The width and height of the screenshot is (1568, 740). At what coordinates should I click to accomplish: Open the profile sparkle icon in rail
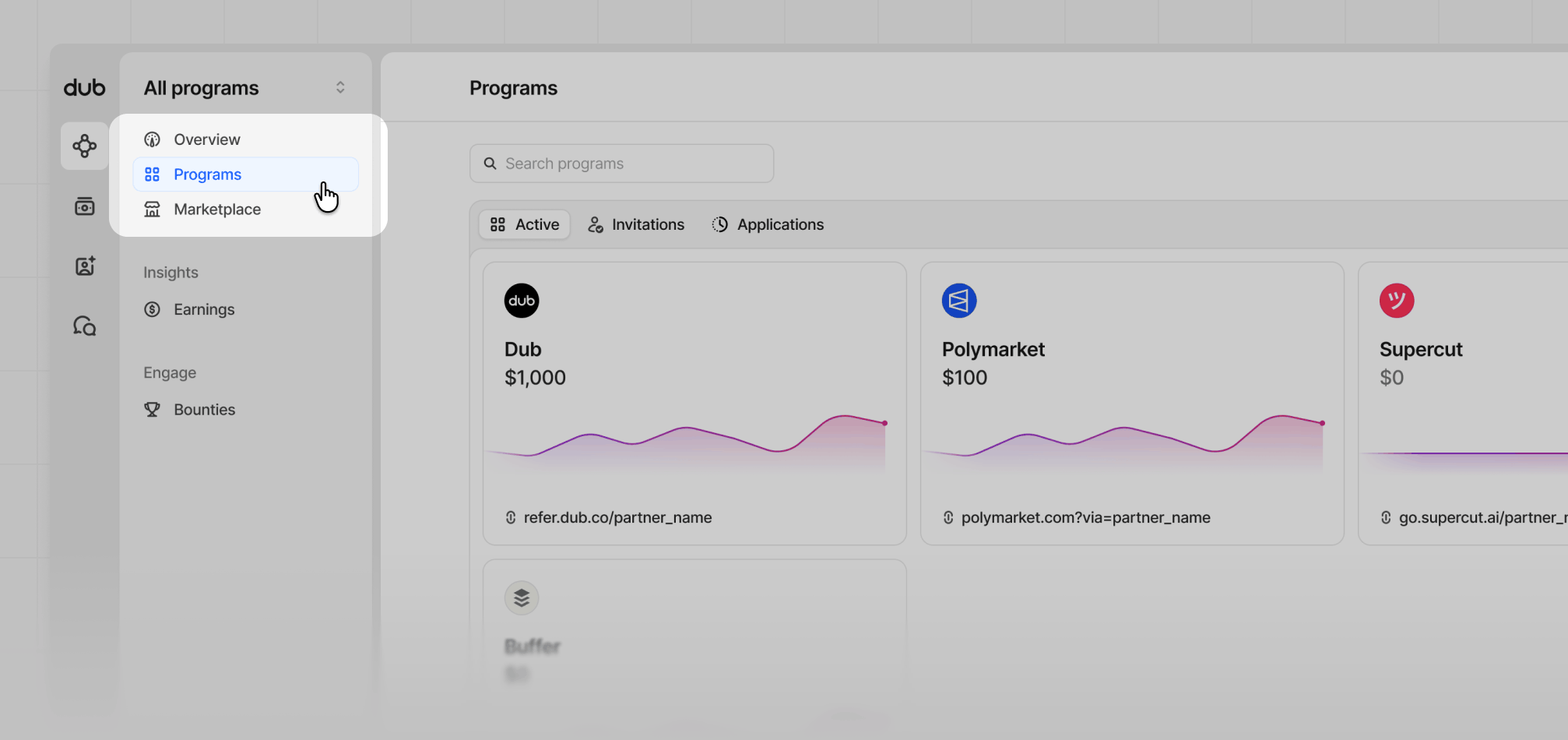point(84,266)
